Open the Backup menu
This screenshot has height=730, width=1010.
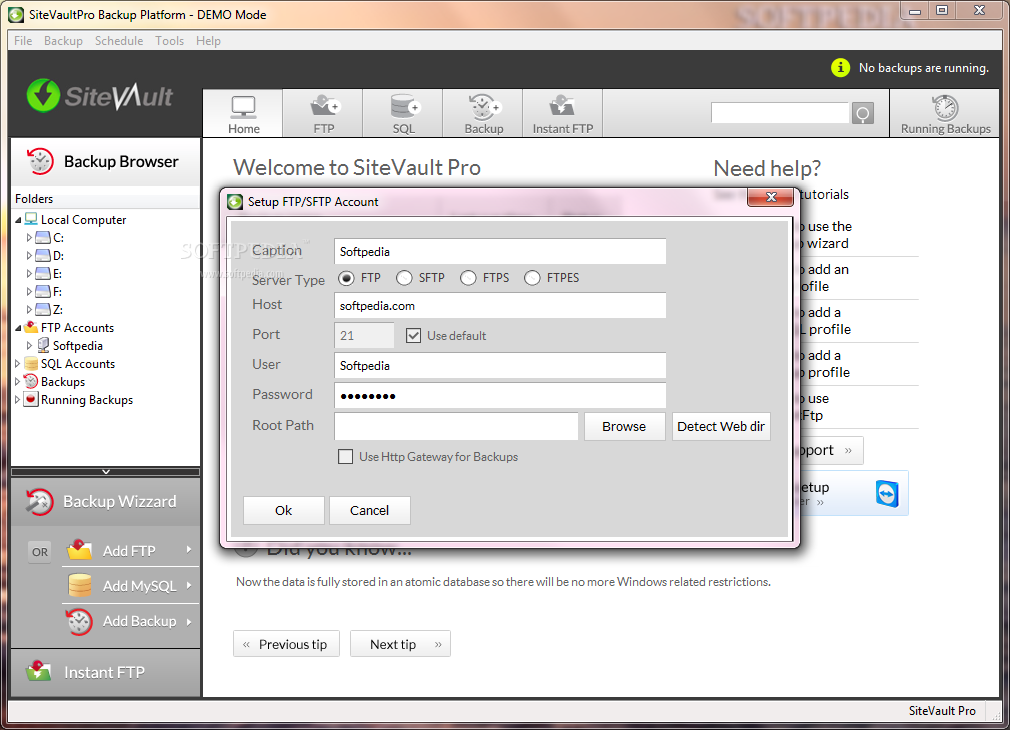tap(63, 41)
